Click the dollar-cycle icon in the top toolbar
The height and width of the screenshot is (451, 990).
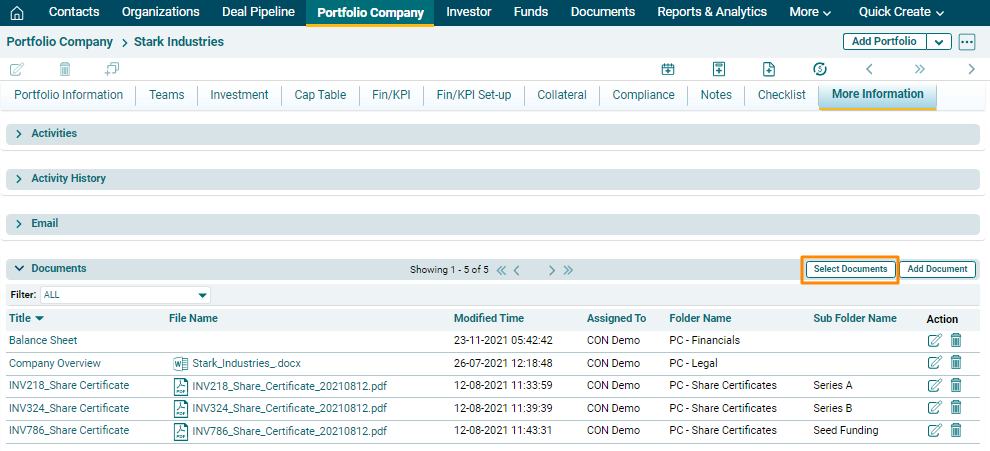point(820,69)
